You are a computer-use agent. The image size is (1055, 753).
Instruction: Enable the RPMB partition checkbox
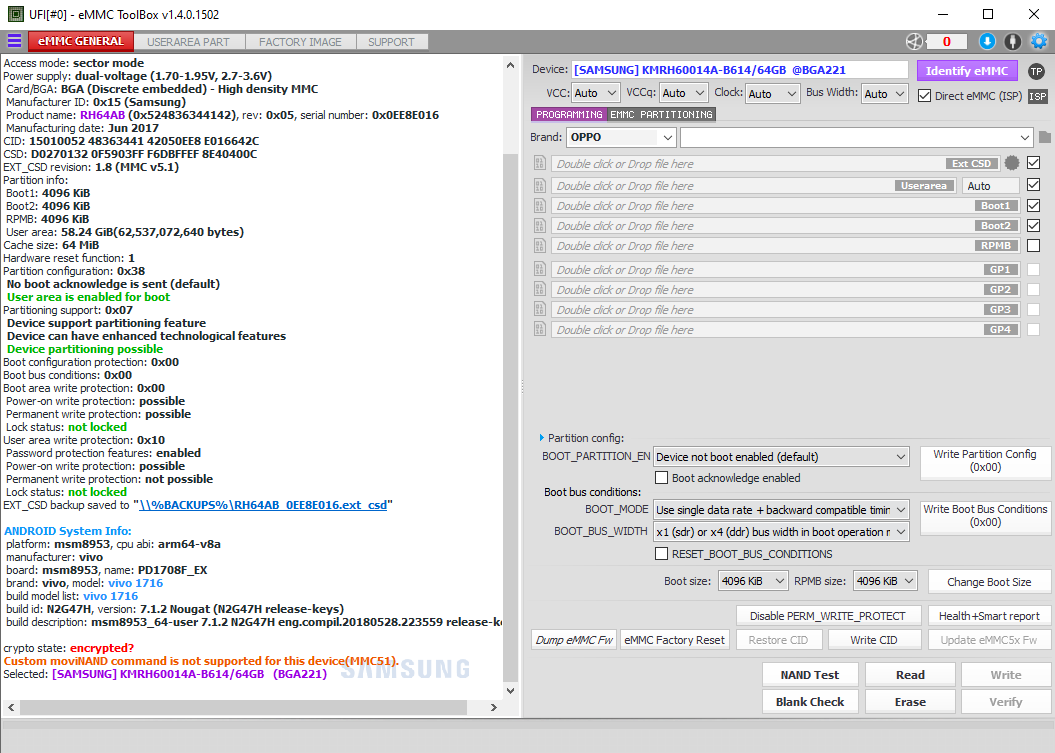(1033, 245)
